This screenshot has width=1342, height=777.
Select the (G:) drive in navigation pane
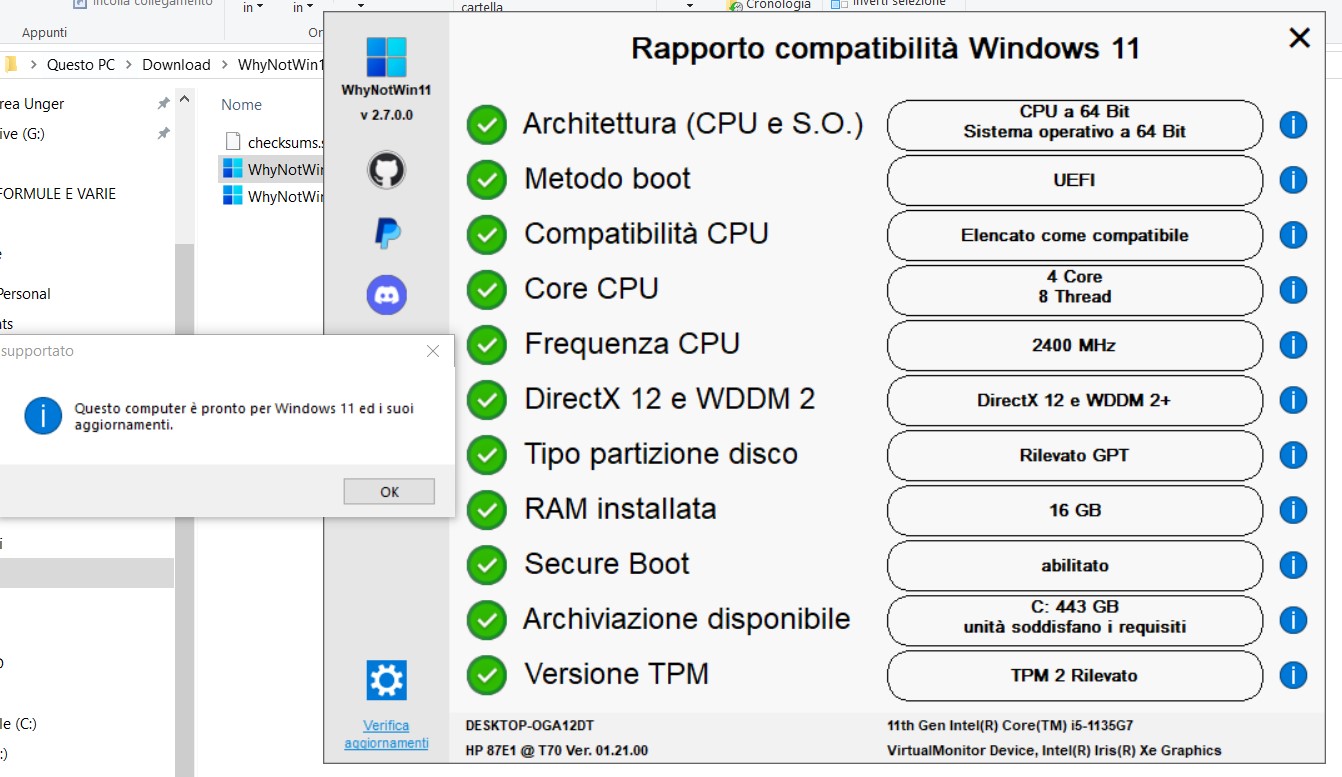pos(22,133)
